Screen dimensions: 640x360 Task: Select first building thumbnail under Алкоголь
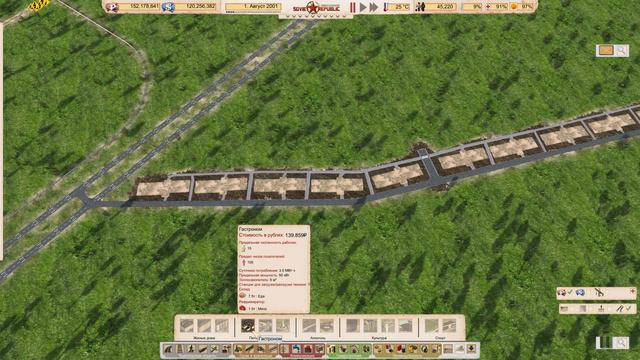coord(309,326)
